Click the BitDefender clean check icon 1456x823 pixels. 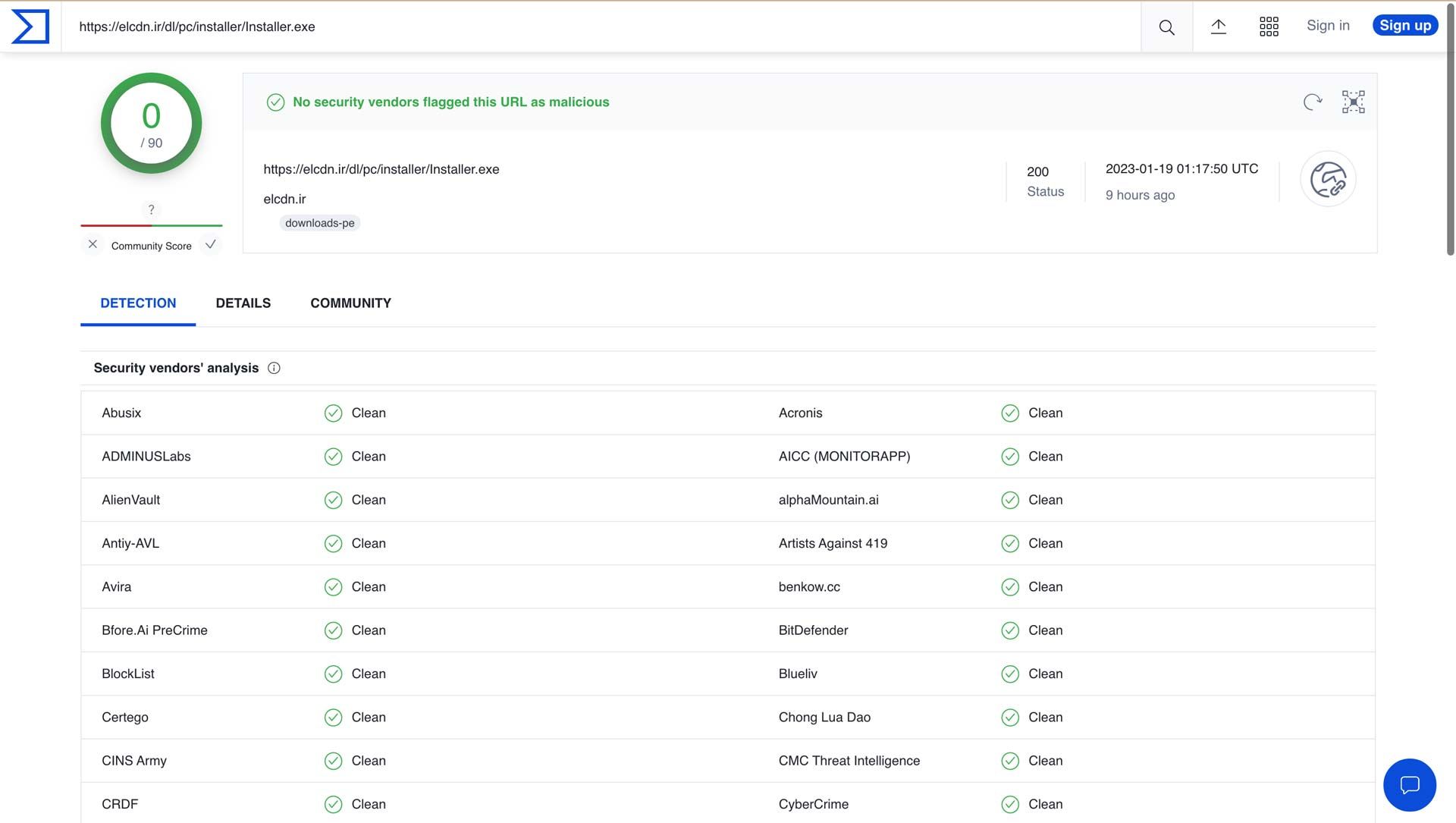pyautogui.click(x=1010, y=630)
